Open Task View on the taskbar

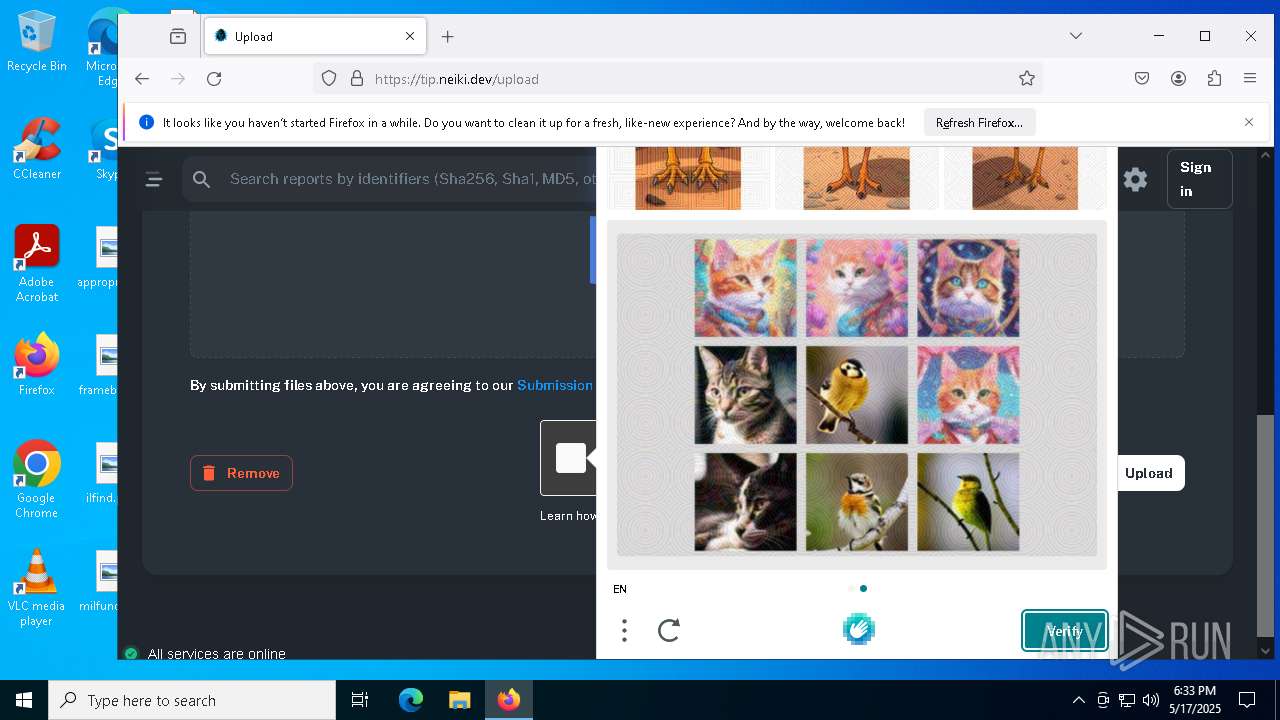click(x=360, y=700)
